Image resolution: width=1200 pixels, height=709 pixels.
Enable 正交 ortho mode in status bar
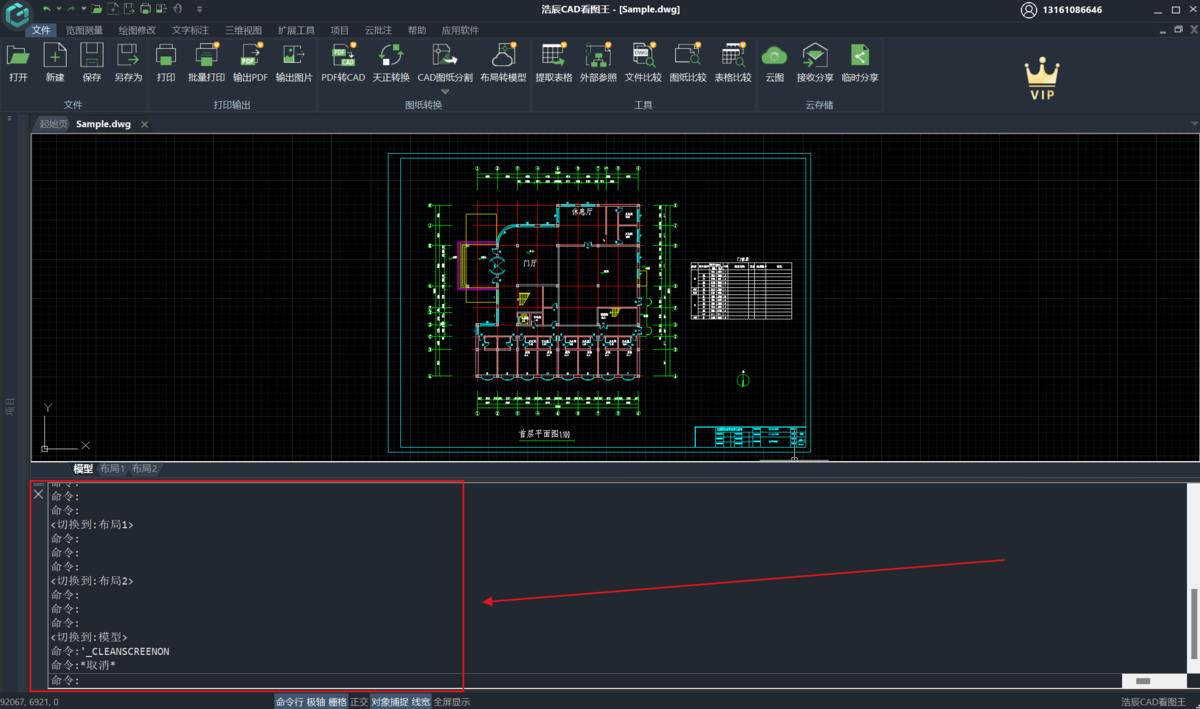359,702
